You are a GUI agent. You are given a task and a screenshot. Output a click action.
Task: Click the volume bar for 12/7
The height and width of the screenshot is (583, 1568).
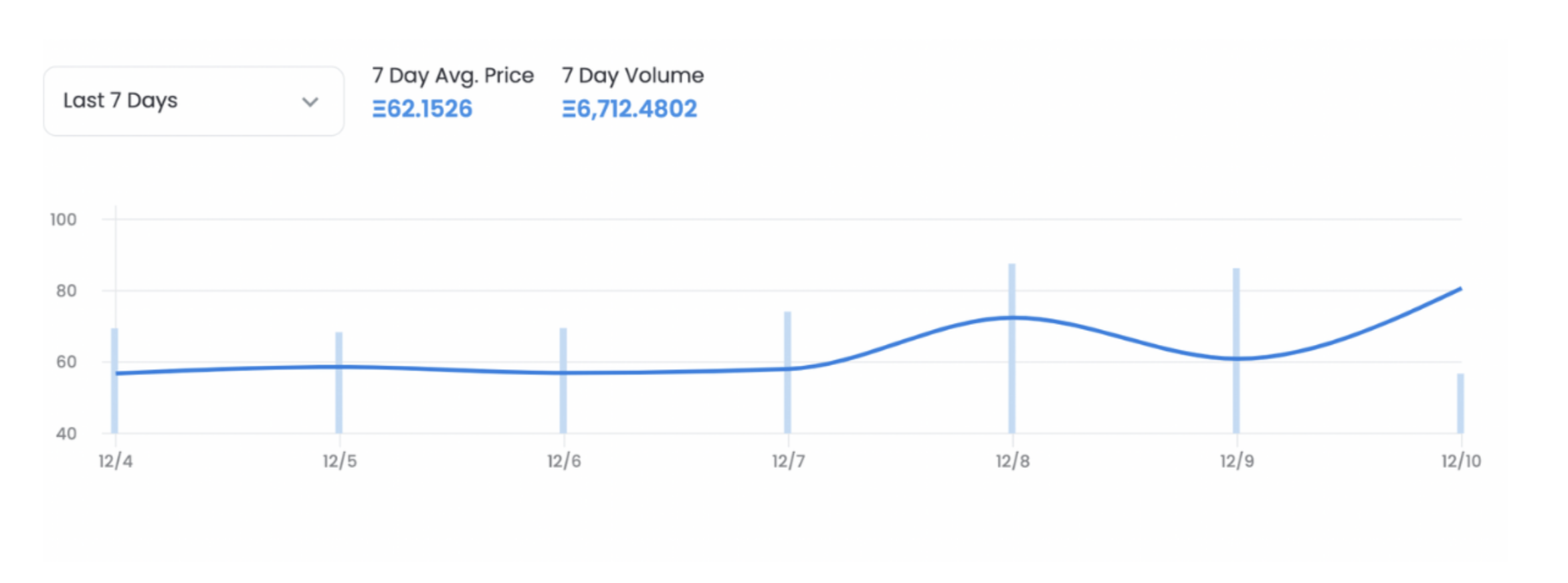787,401
